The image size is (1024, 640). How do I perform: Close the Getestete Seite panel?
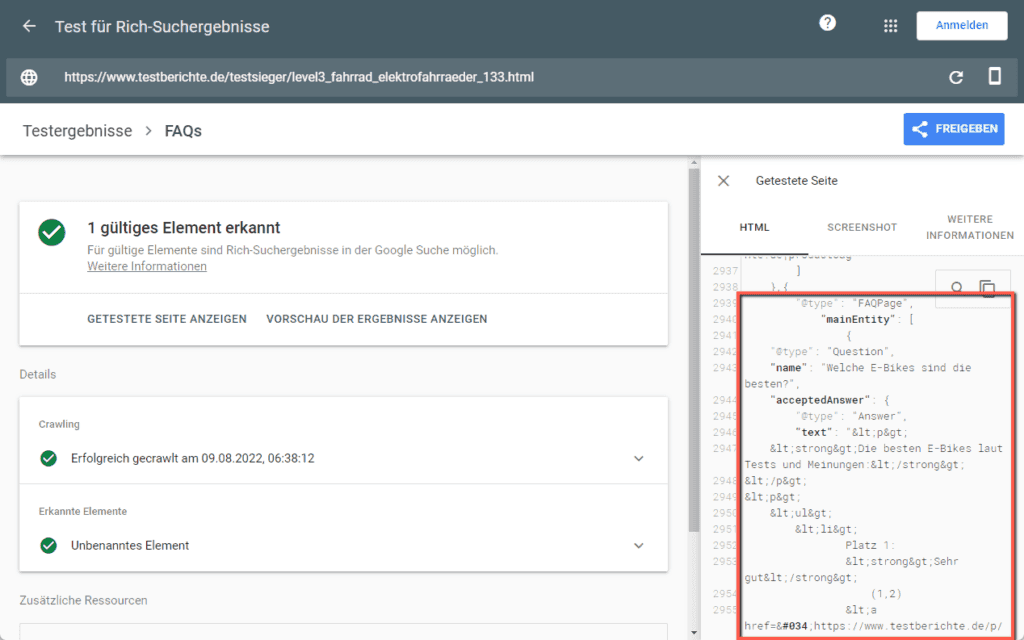pos(723,181)
